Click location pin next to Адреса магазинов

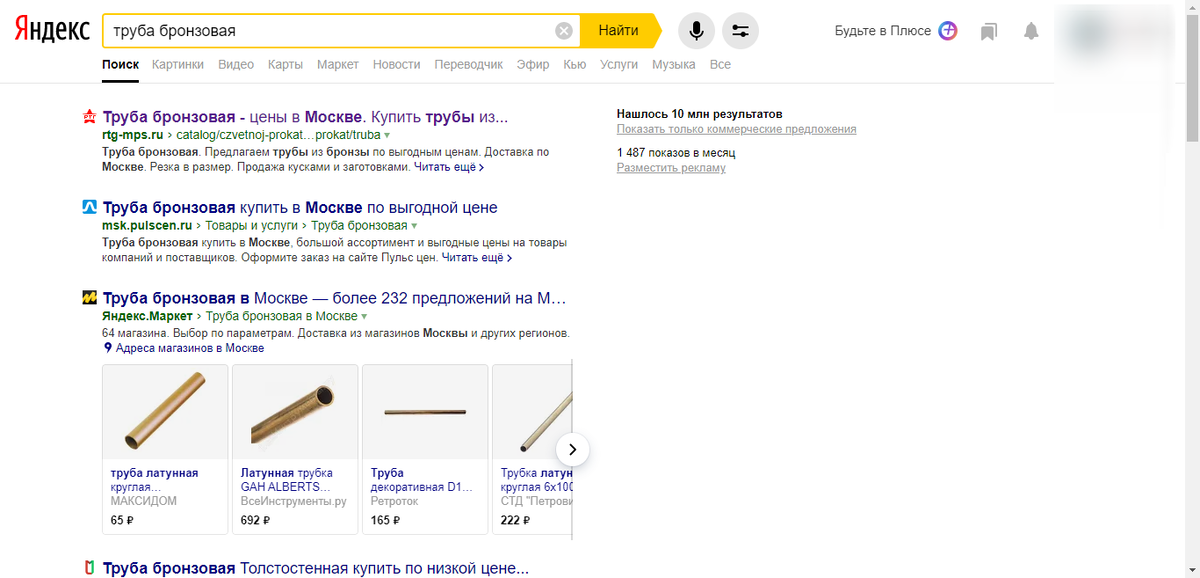pyautogui.click(x=108, y=348)
